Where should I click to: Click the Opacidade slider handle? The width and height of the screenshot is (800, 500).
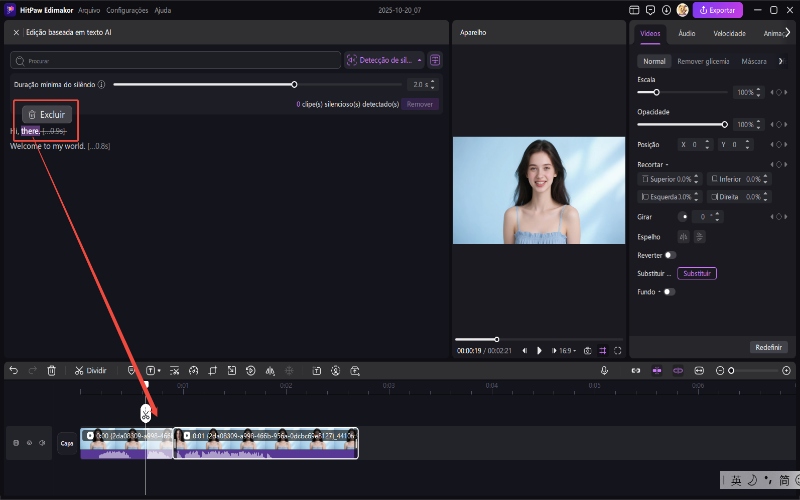coord(724,124)
